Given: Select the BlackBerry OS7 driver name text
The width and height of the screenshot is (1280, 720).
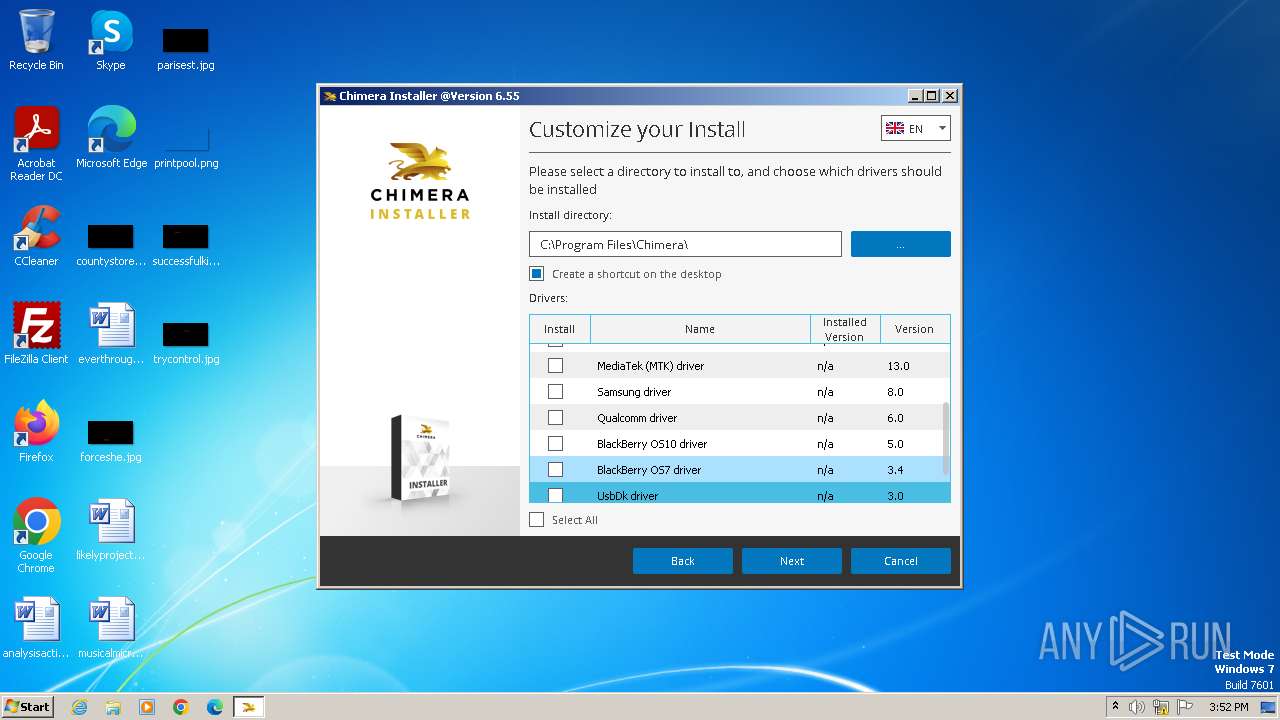Looking at the screenshot, I should tap(649, 470).
